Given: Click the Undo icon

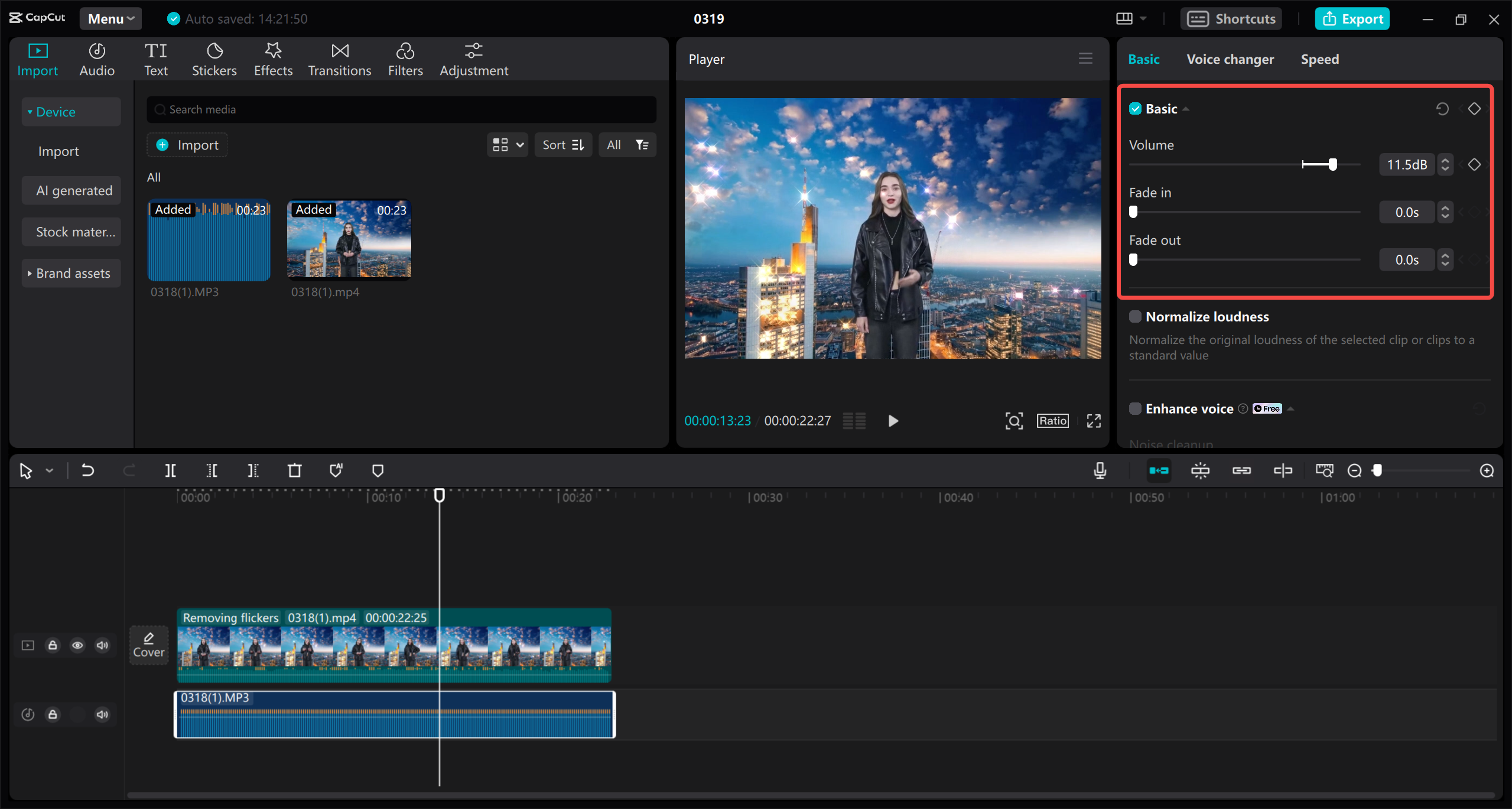Looking at the screenshot, I should point(87,470).
